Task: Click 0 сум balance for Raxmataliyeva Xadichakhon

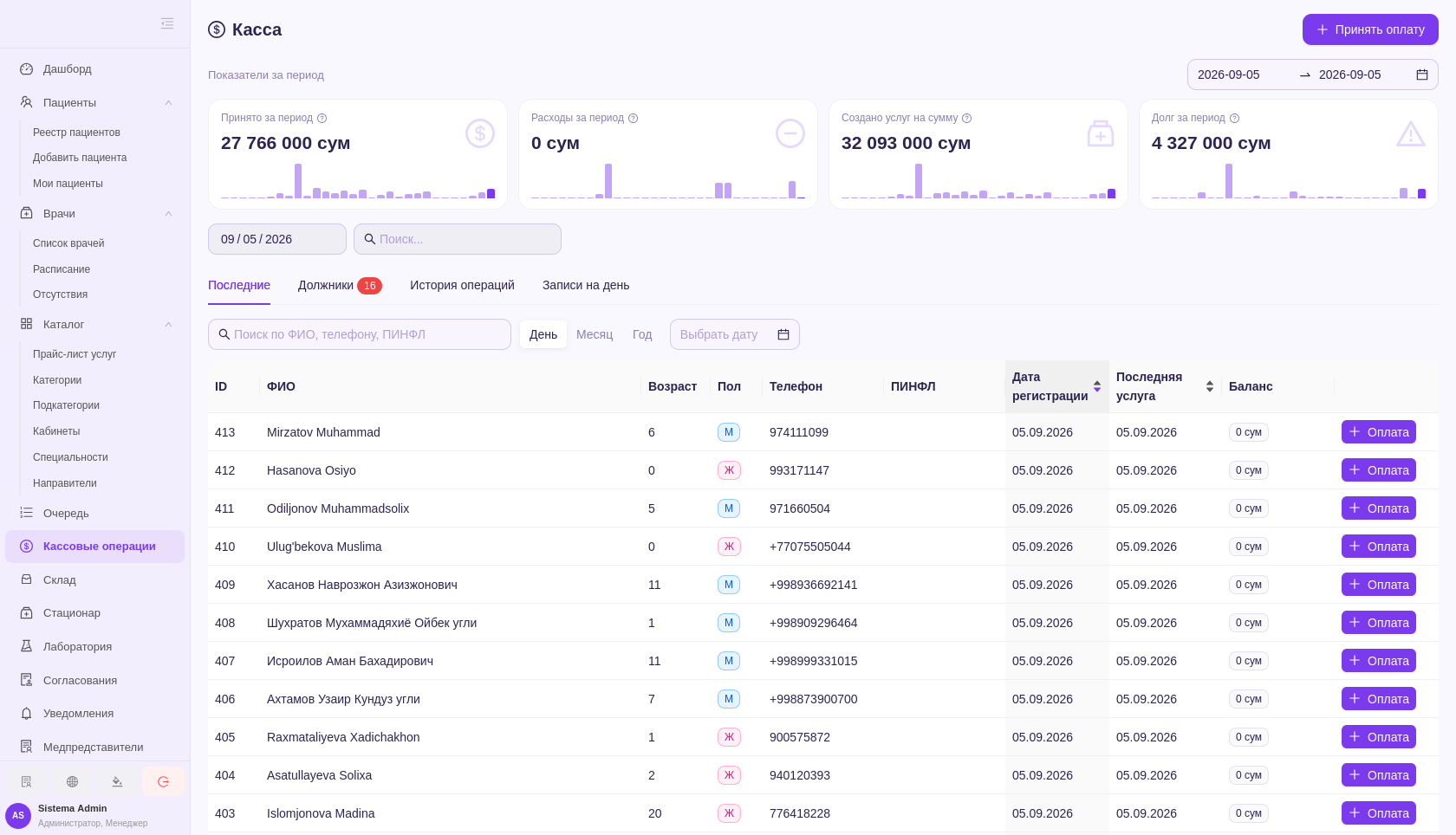Action: [x=1248, y=737]
